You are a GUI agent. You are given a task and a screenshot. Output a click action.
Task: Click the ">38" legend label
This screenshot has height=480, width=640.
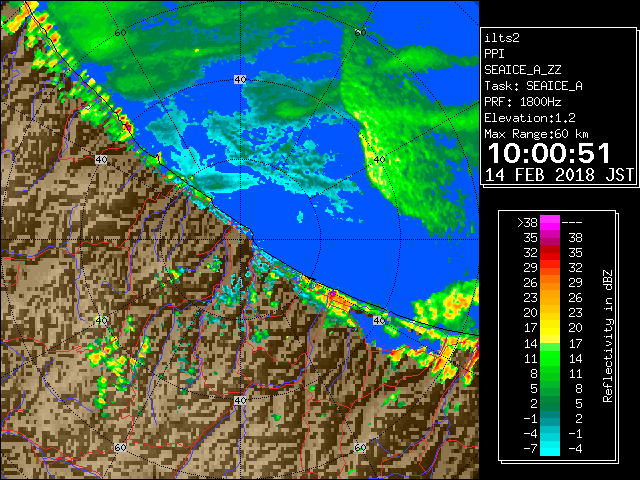click(527, 223)
